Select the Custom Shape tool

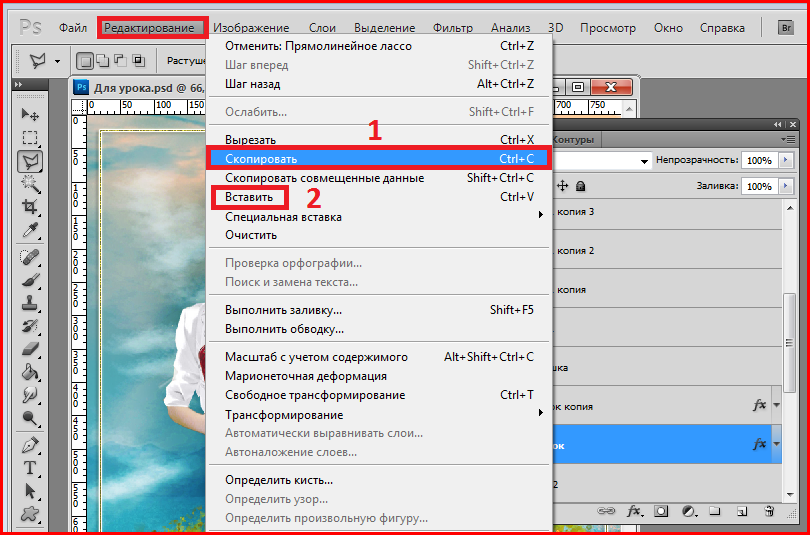pos(30,514)
